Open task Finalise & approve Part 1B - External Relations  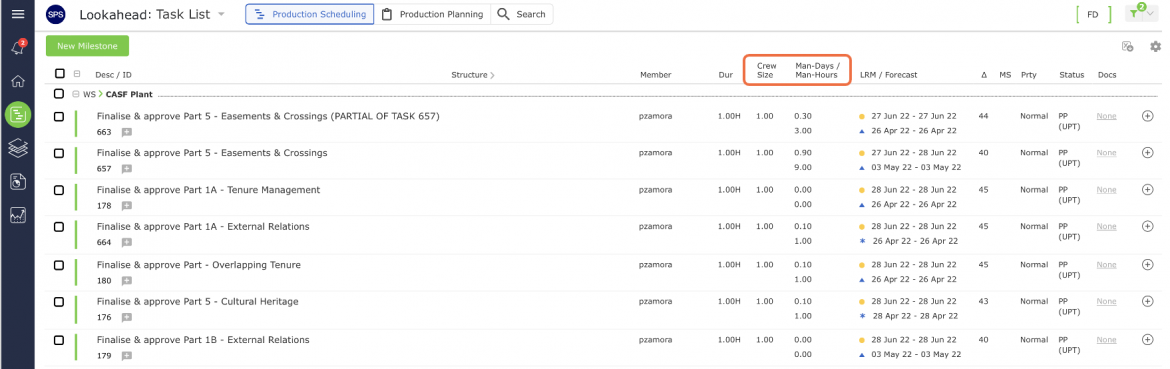[203, 340]
